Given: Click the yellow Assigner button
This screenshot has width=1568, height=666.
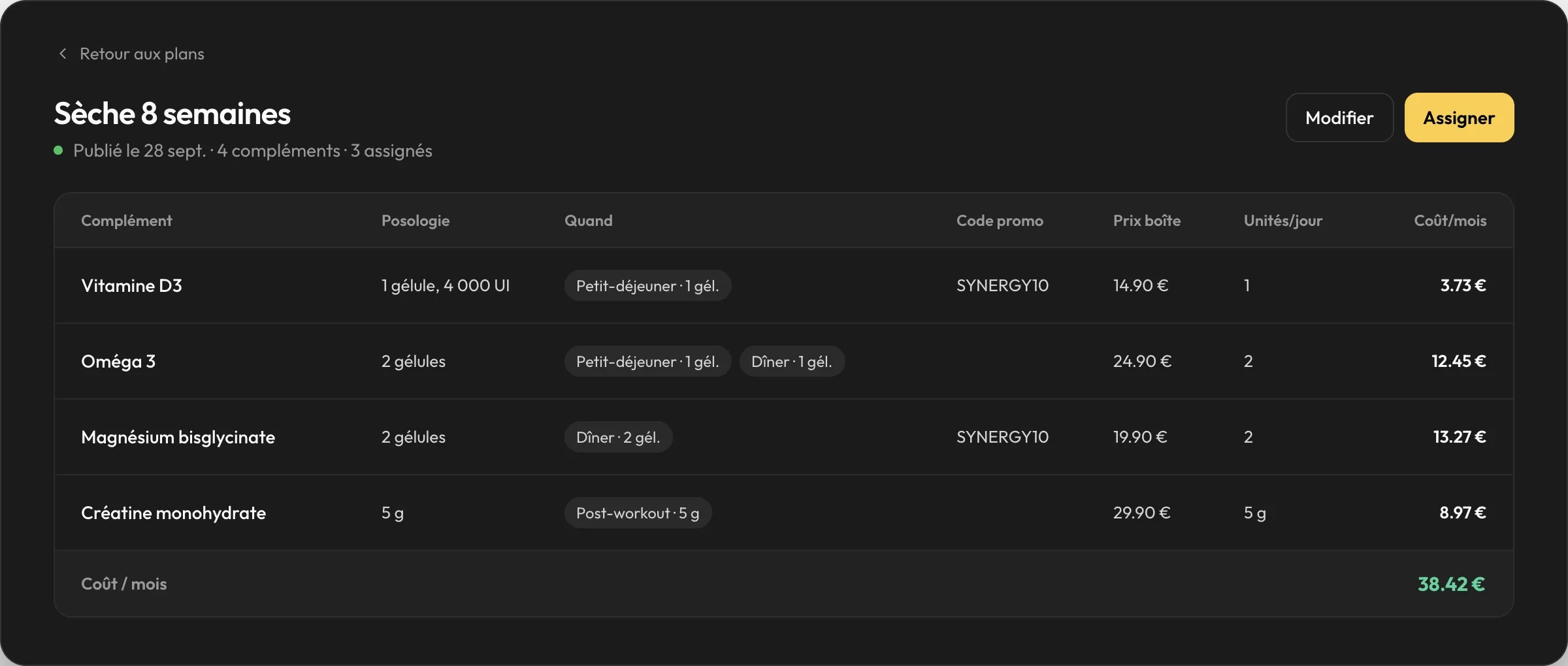Looking at the screenshot, I should pyautogui.click(x=1459, y=118).
